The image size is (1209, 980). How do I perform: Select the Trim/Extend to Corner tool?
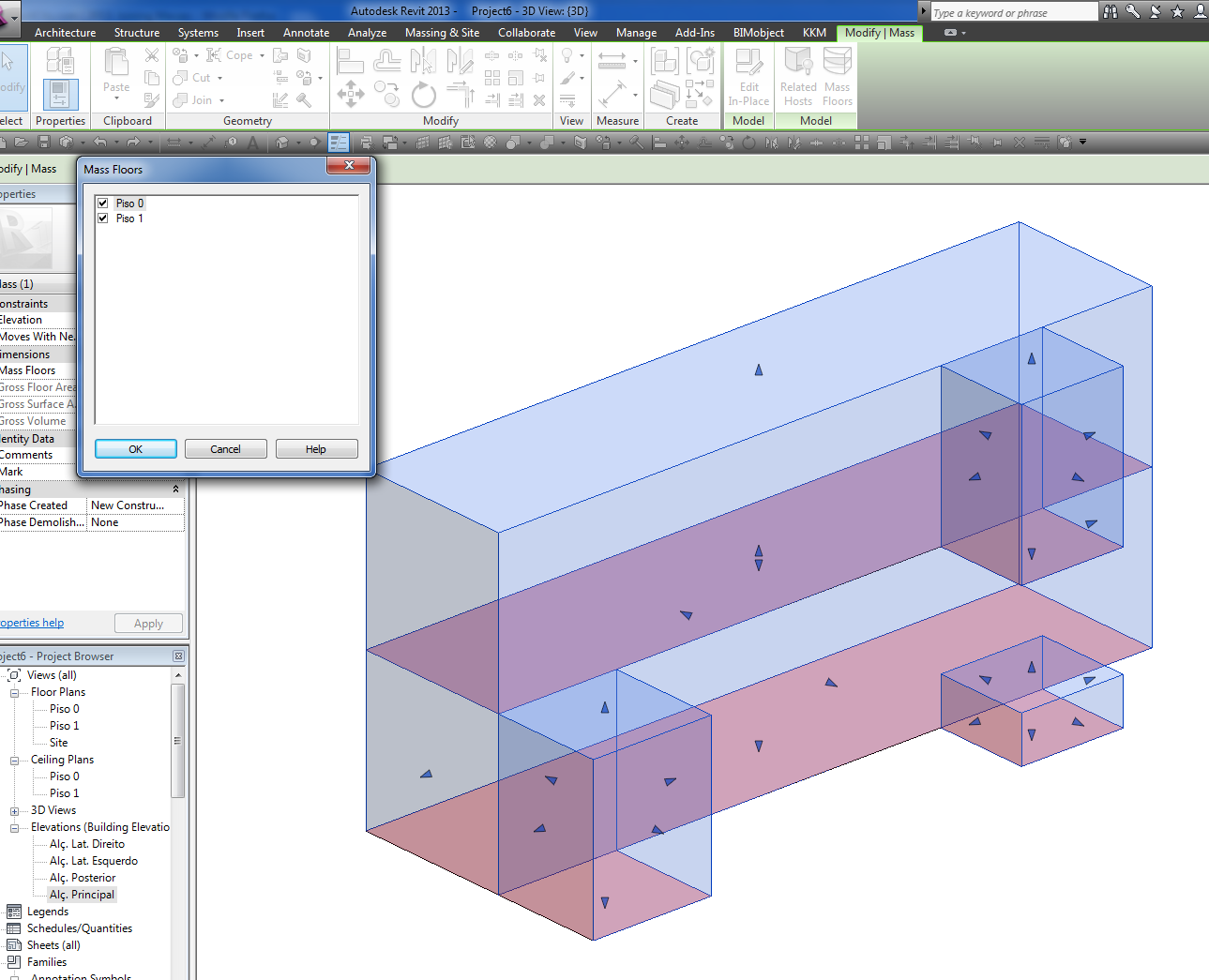[460, 94]
